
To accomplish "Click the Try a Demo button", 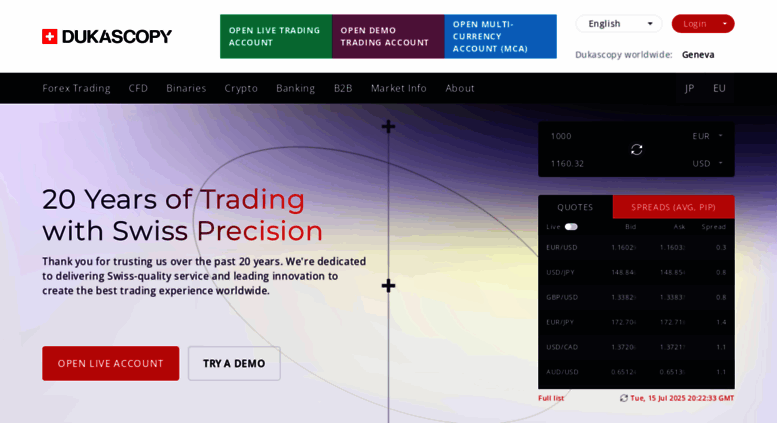I will tap(234, 364).
